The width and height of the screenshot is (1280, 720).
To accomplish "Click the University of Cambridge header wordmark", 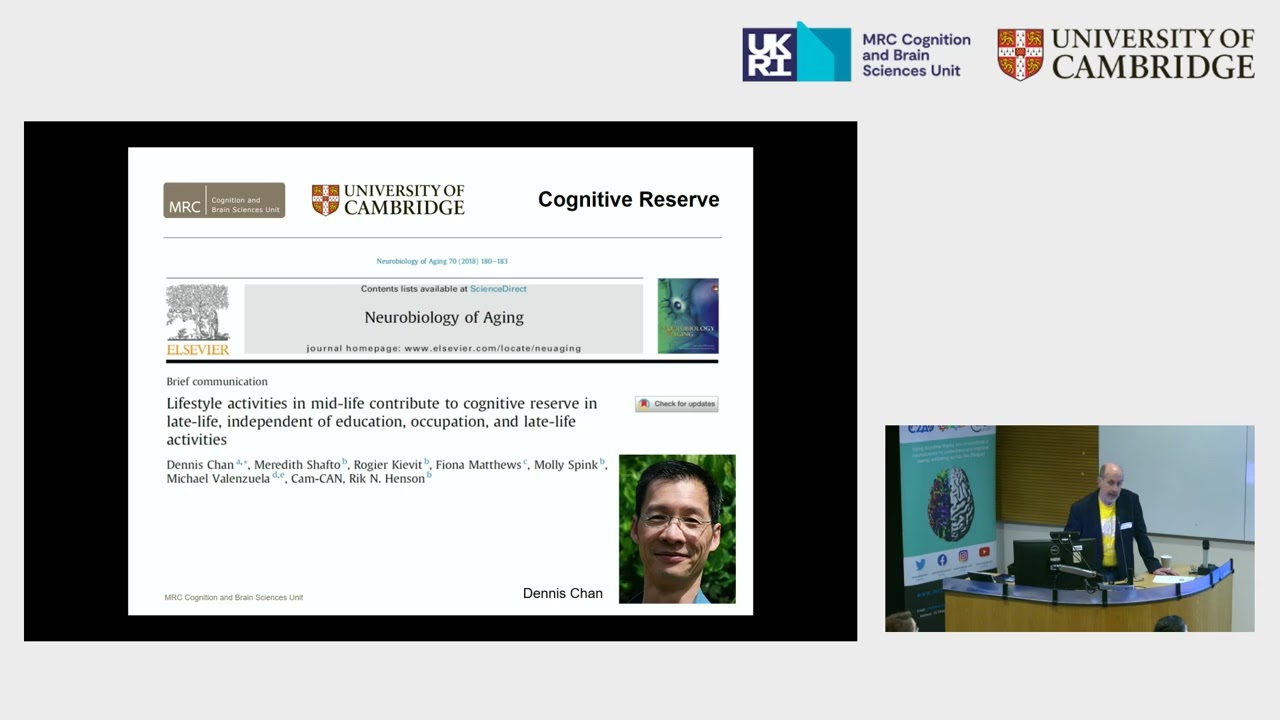I will tap(1153, 53).
